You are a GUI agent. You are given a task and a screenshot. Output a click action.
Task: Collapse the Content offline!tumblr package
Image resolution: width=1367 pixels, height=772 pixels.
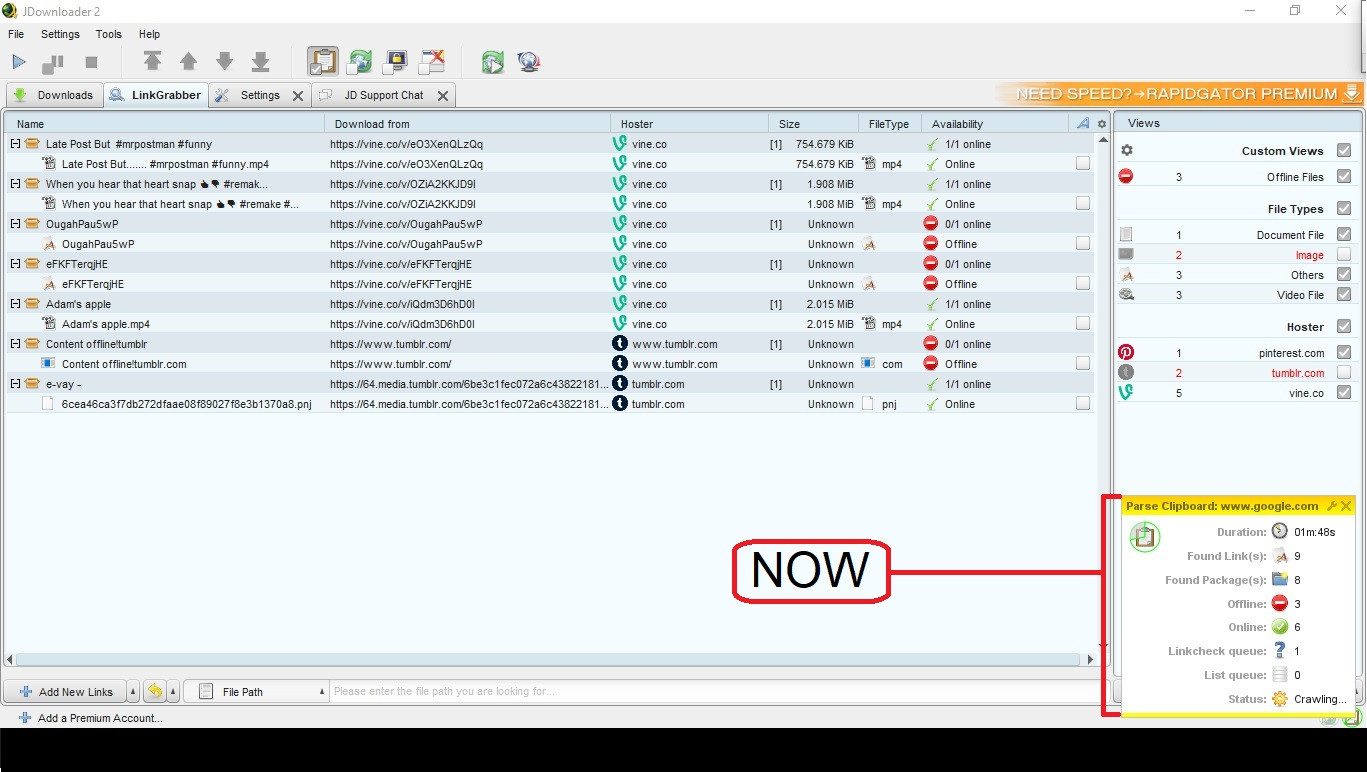pos(16,344)
